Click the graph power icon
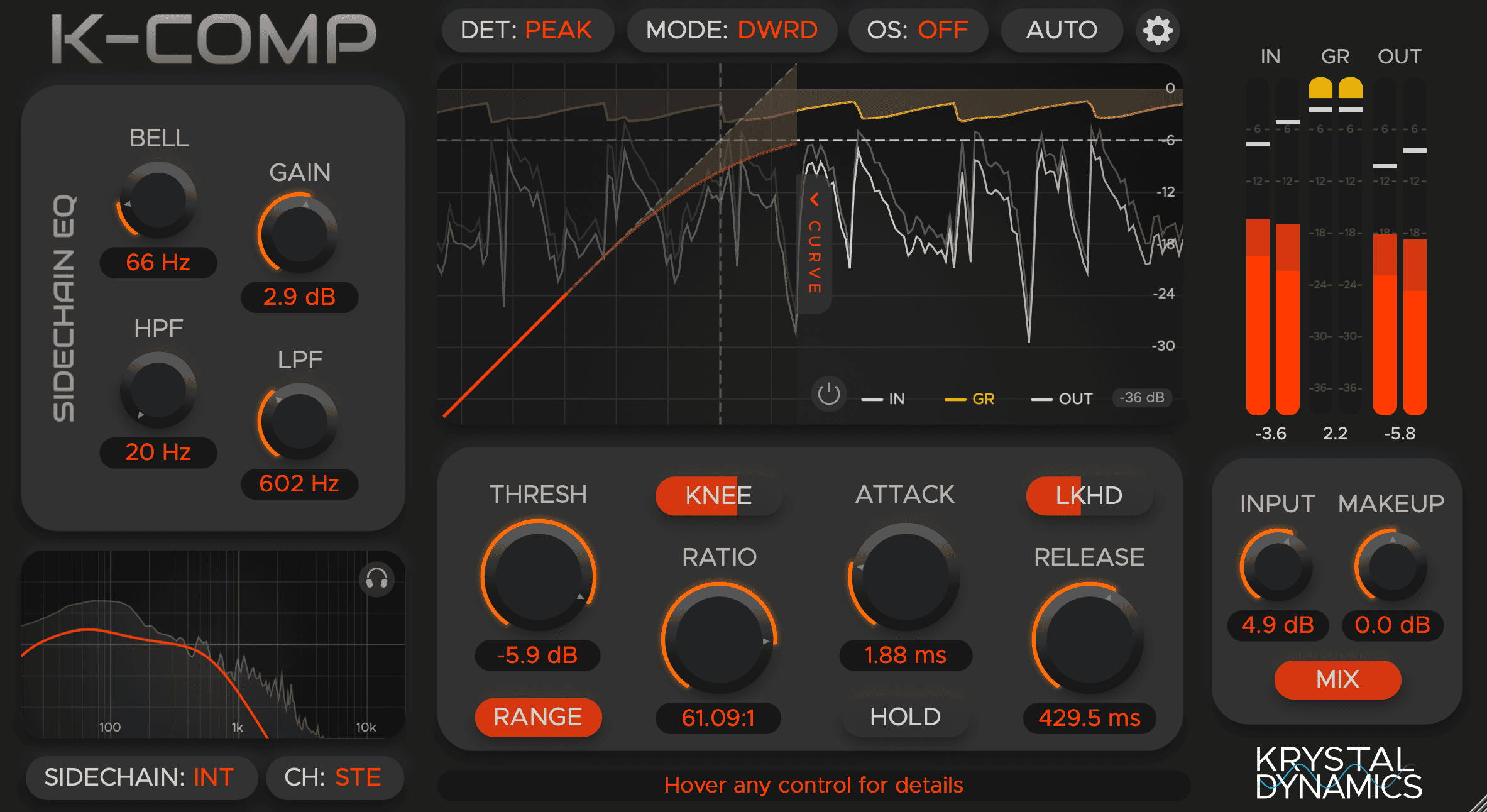 point(829,395)
